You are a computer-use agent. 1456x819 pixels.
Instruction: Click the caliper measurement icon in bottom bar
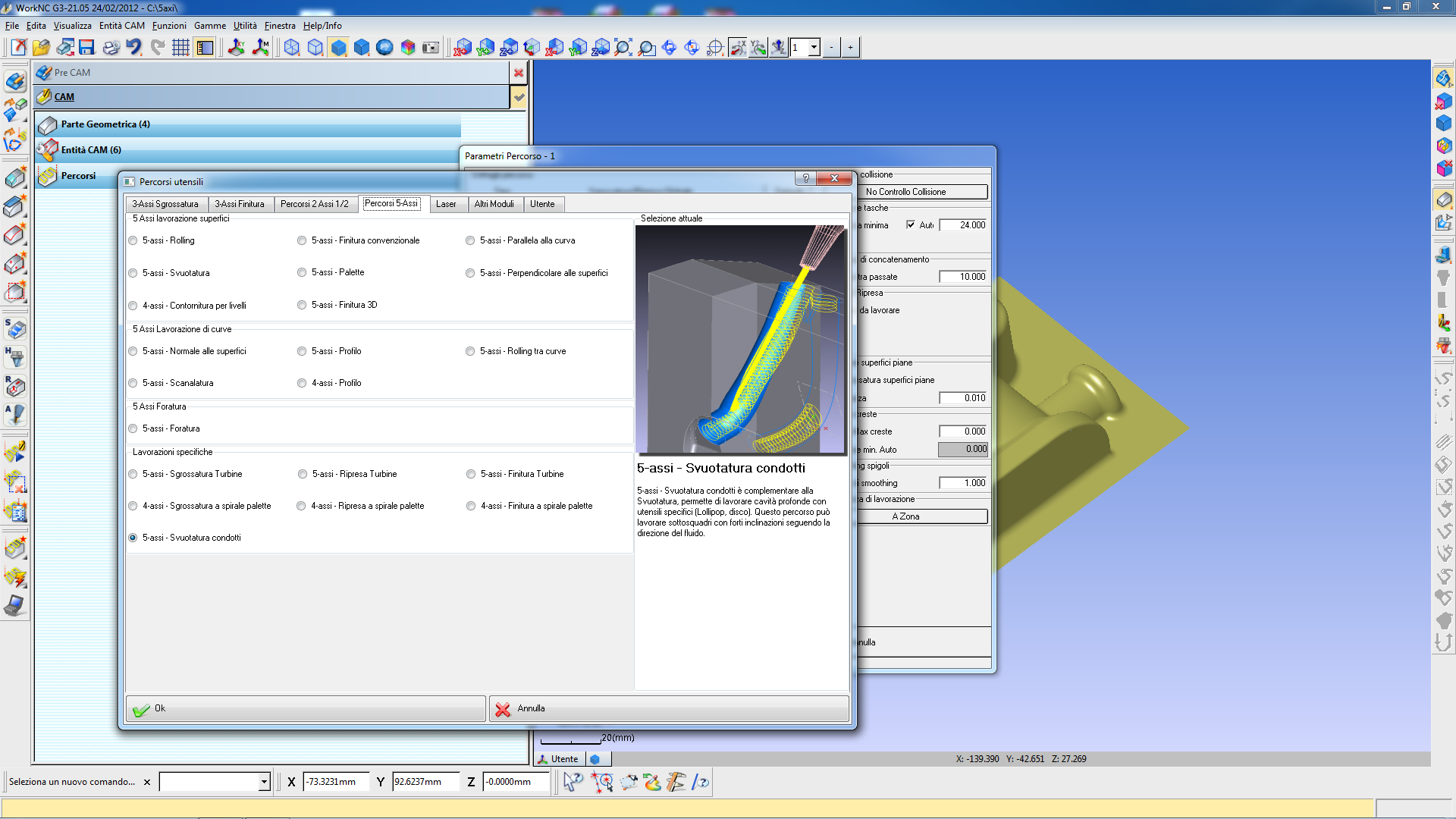[676, 782]
